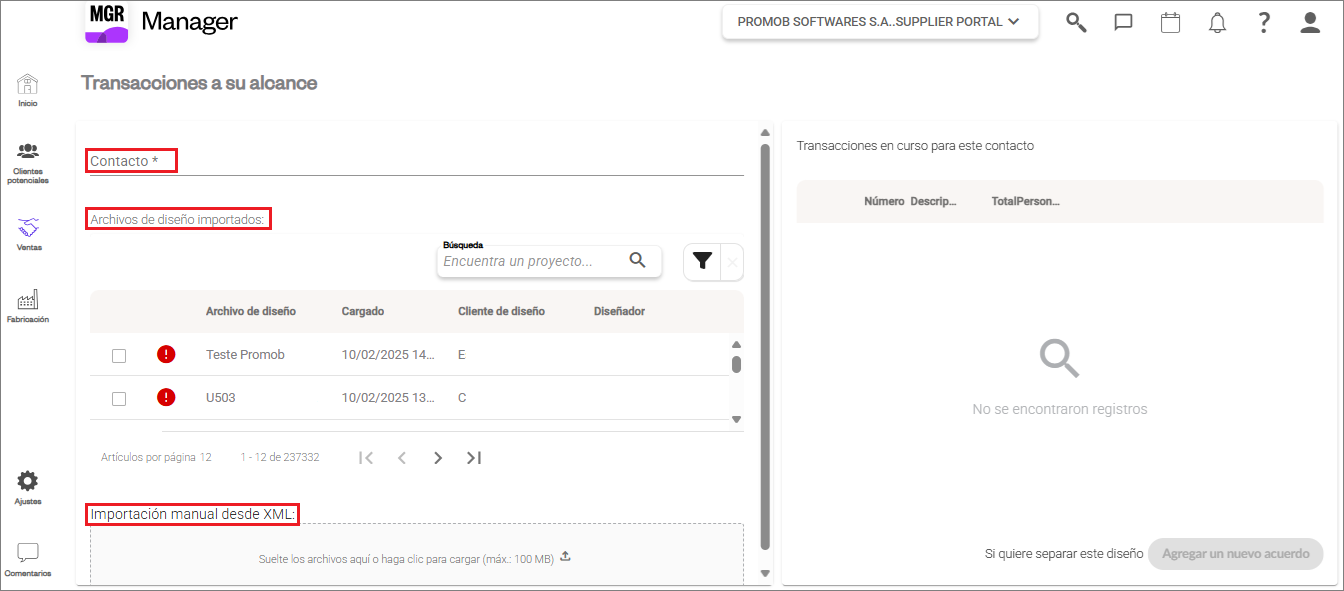Open the user profile icon
The image size is (1344, 591).
pos(1310,22)
